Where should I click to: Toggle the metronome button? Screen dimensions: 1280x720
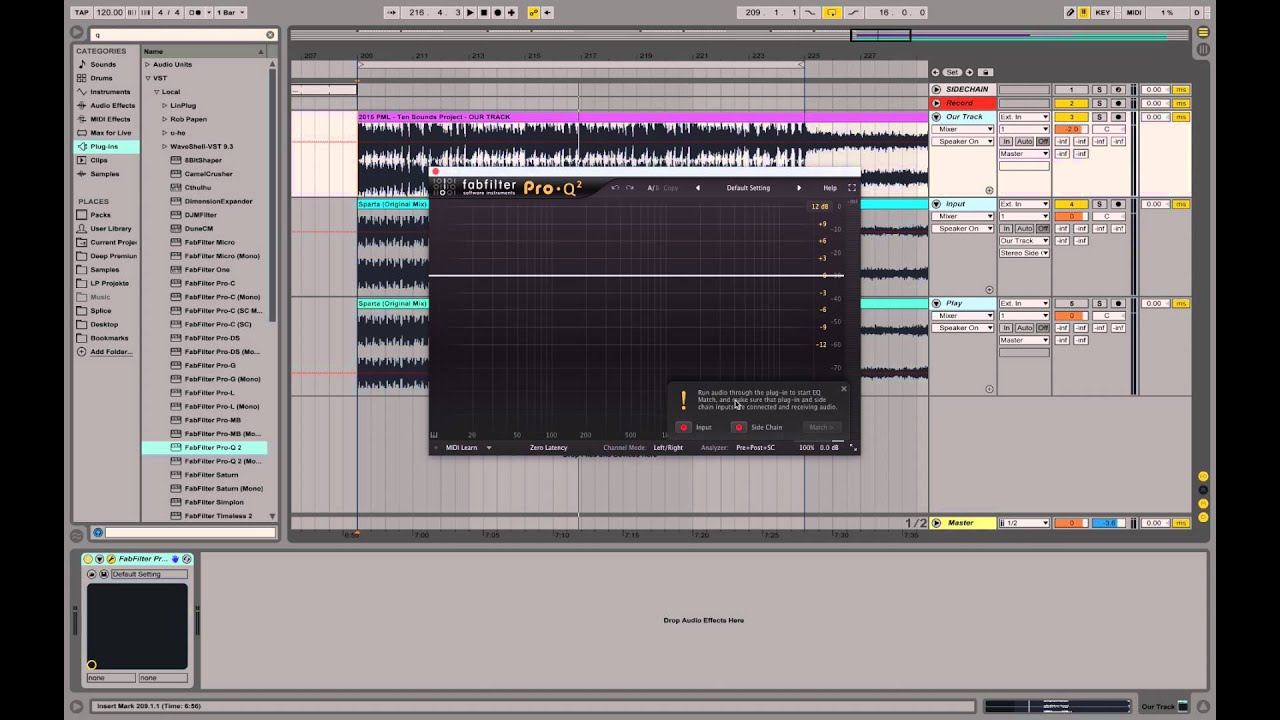coord(196,12)
